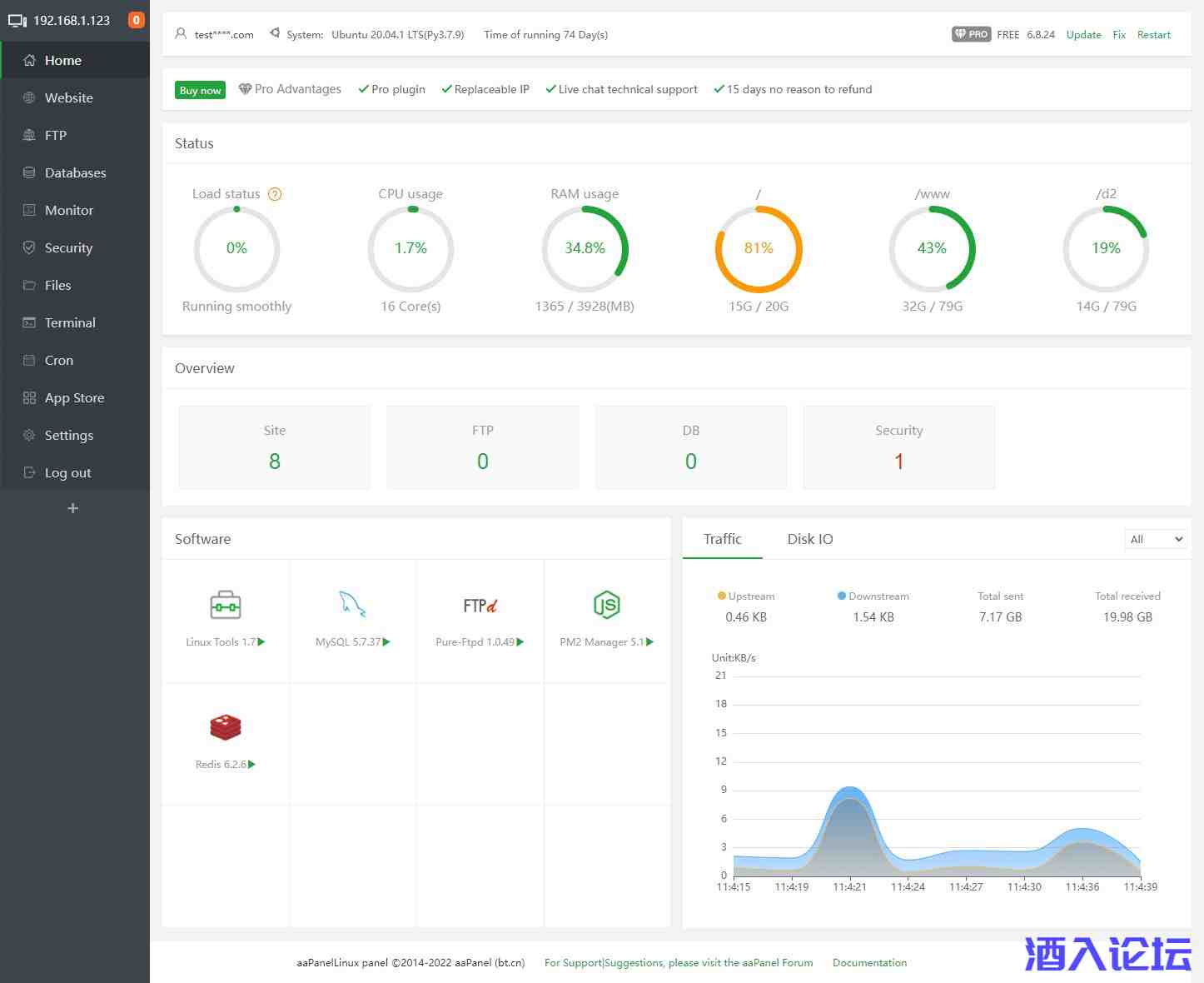Toggle the Downstream legend series

click(873, 596)
